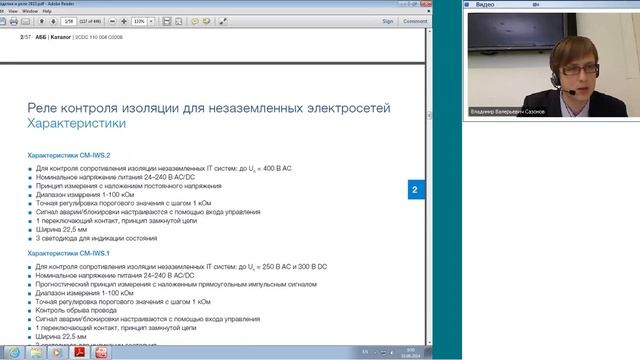Image resolution: width=640 pixels, height=360 pixels.
Task: Click the taskbar clock
Action: (411, 353)
